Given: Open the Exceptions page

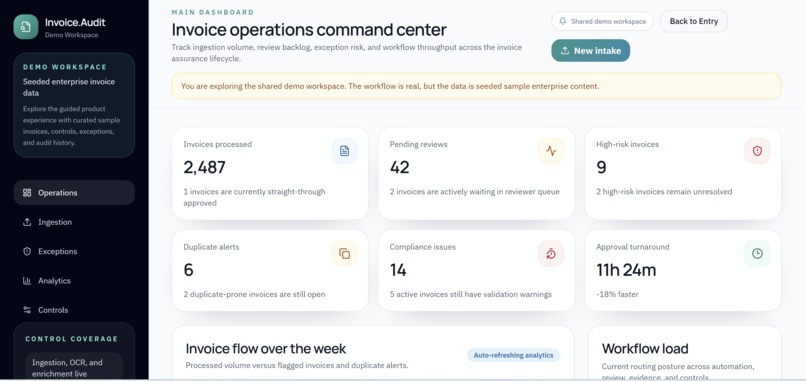Looking at the screenshot, I should click(74, 251).
